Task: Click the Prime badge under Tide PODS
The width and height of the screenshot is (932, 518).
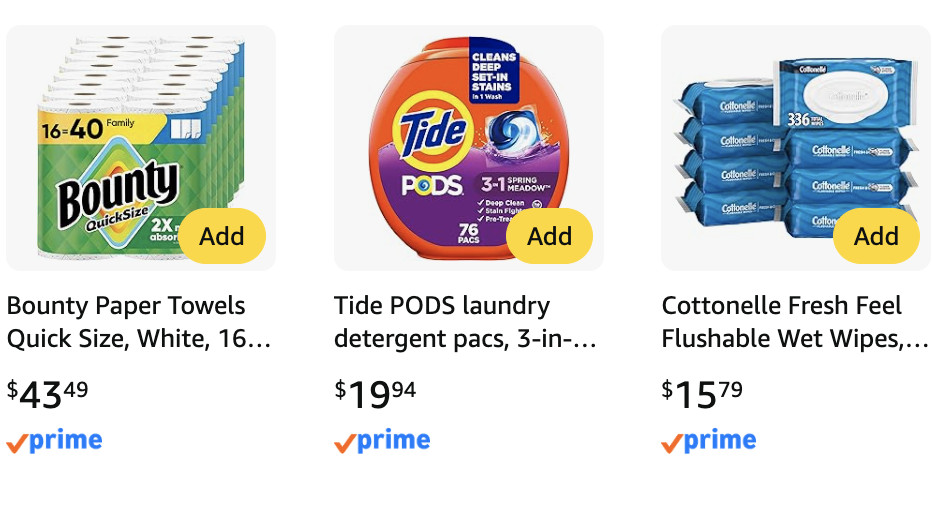Action: 382,441
